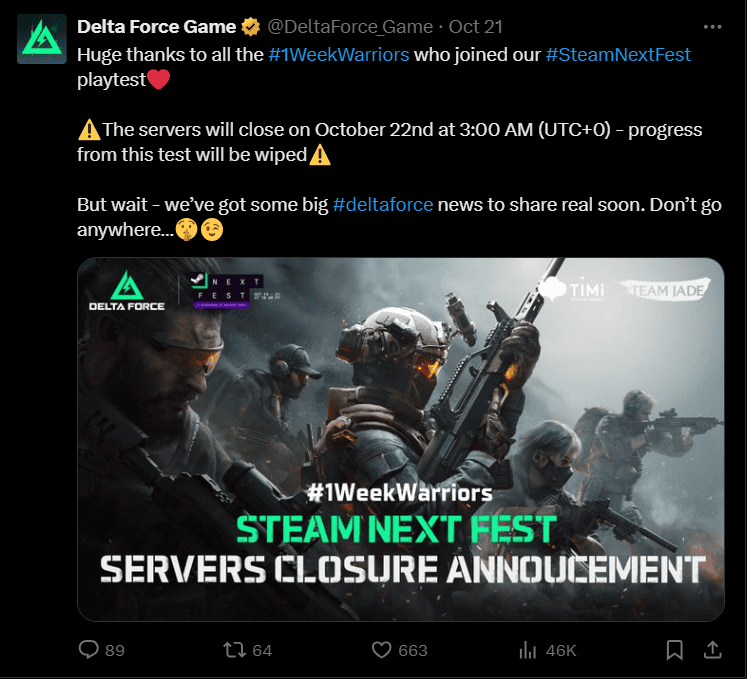The width and height of the screenshot is (747, 679).
Task: Repost the server closure tweet
Action: [234, 650]
